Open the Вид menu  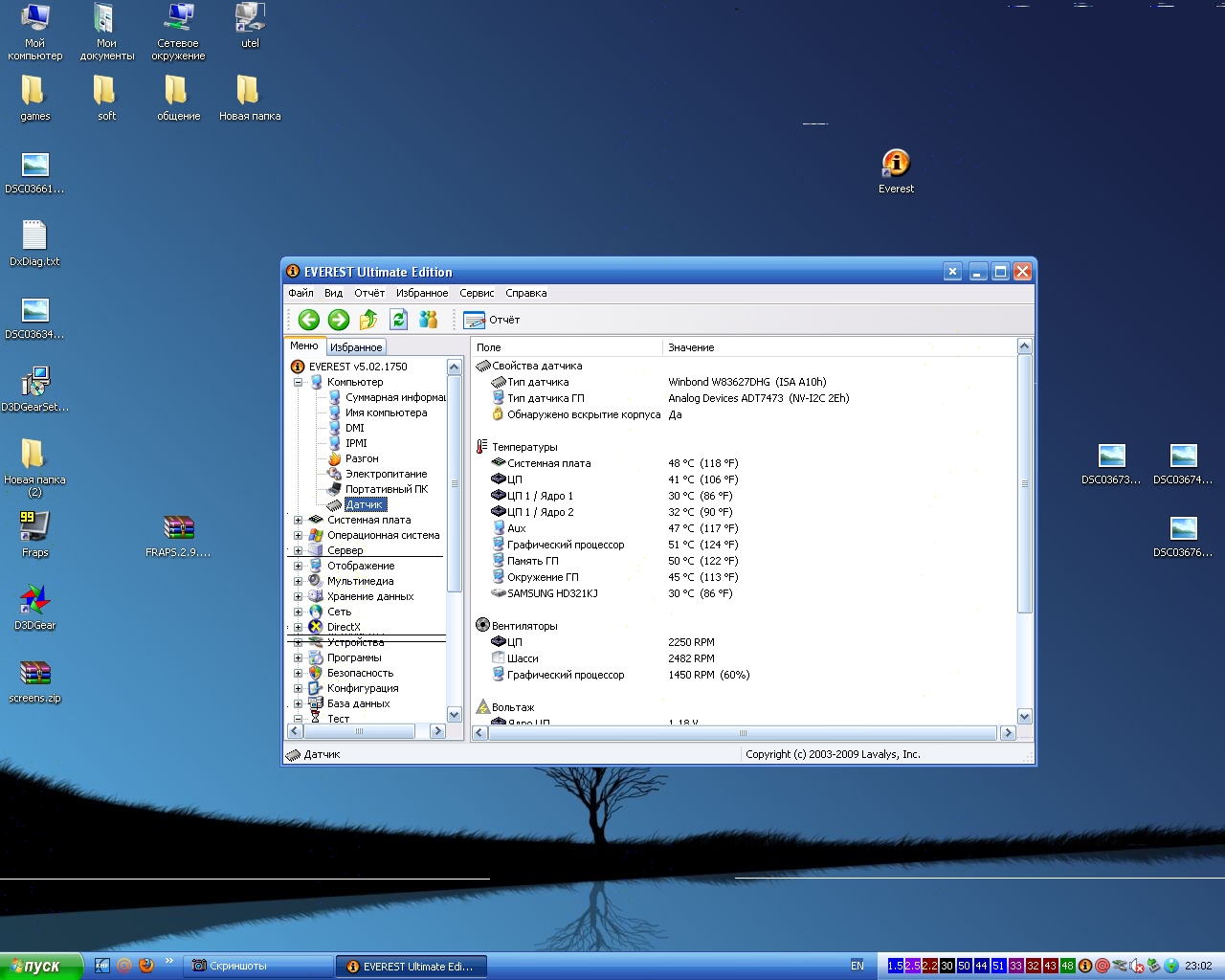tap(333, 293)
